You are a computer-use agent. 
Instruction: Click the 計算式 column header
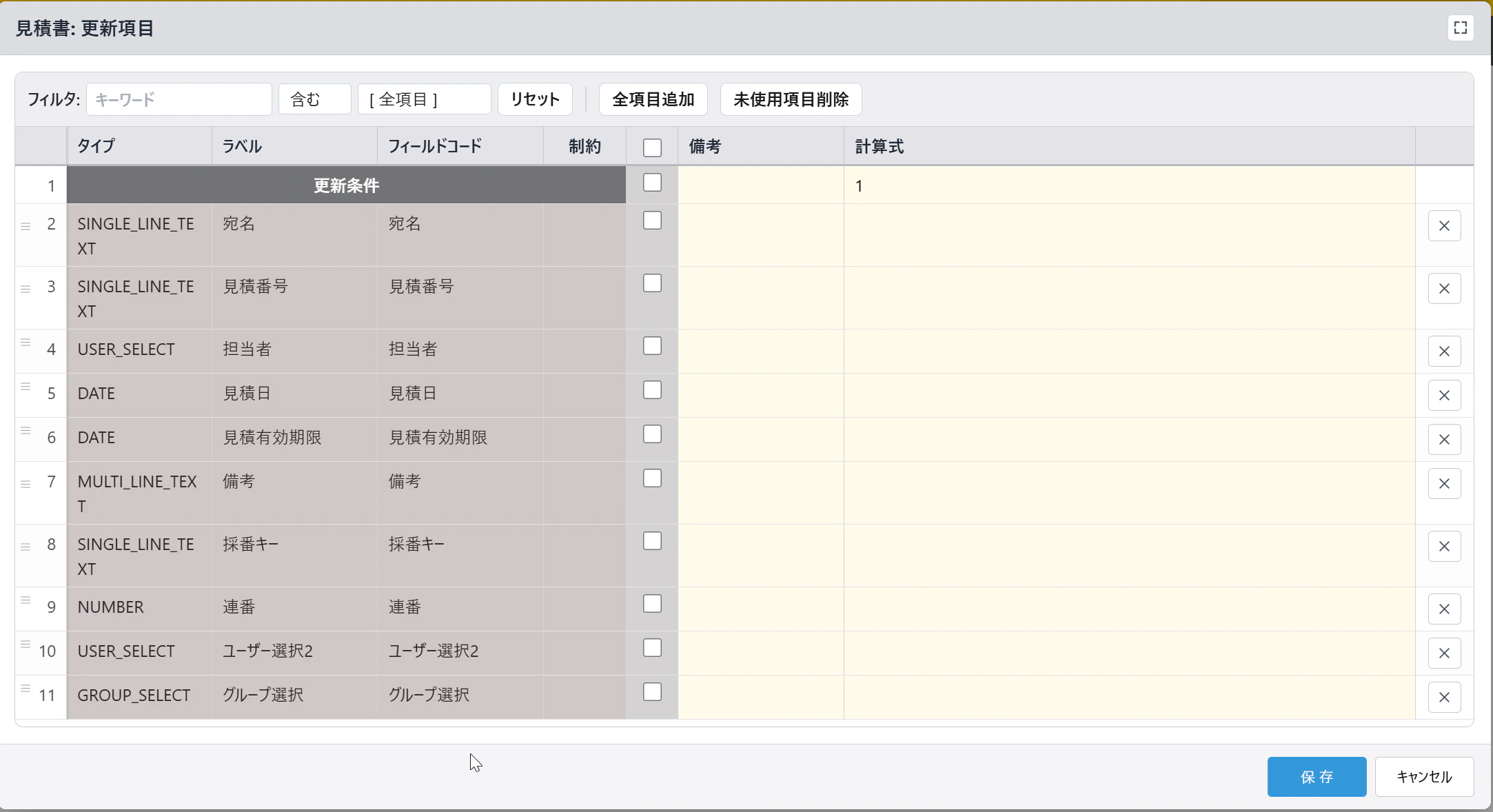coord(1129,146)
